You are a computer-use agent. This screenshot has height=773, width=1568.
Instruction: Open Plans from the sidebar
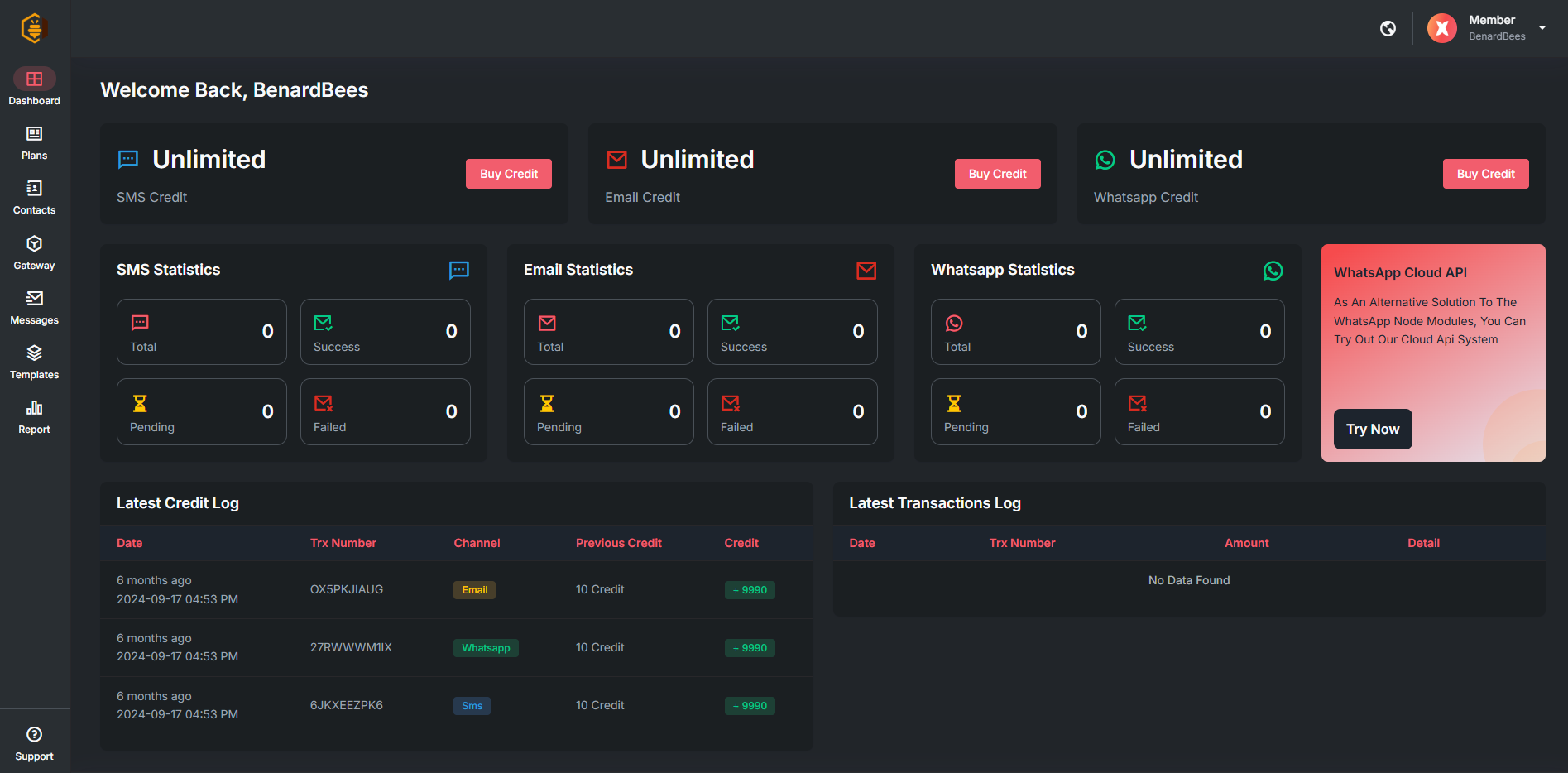point(34,134)
